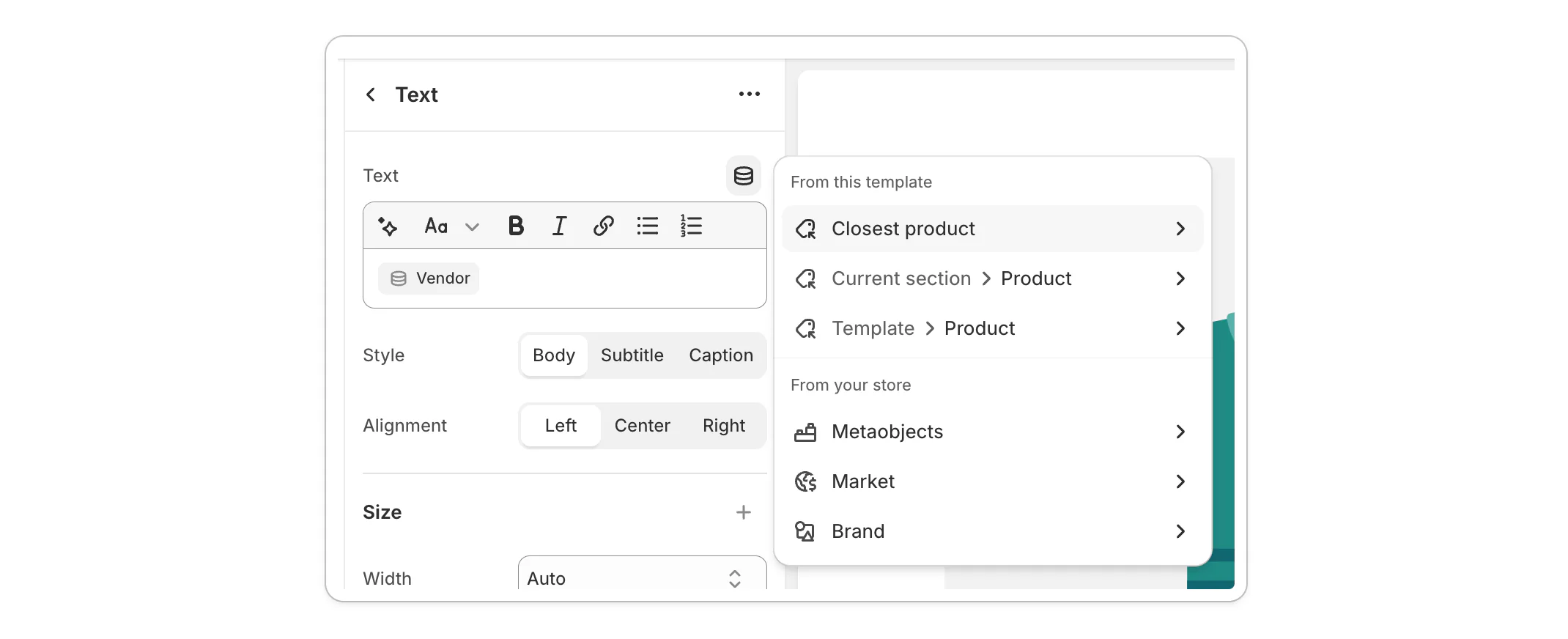
Task: Click the AI sparkle generate text icon
Action: (x=388, y=226)
